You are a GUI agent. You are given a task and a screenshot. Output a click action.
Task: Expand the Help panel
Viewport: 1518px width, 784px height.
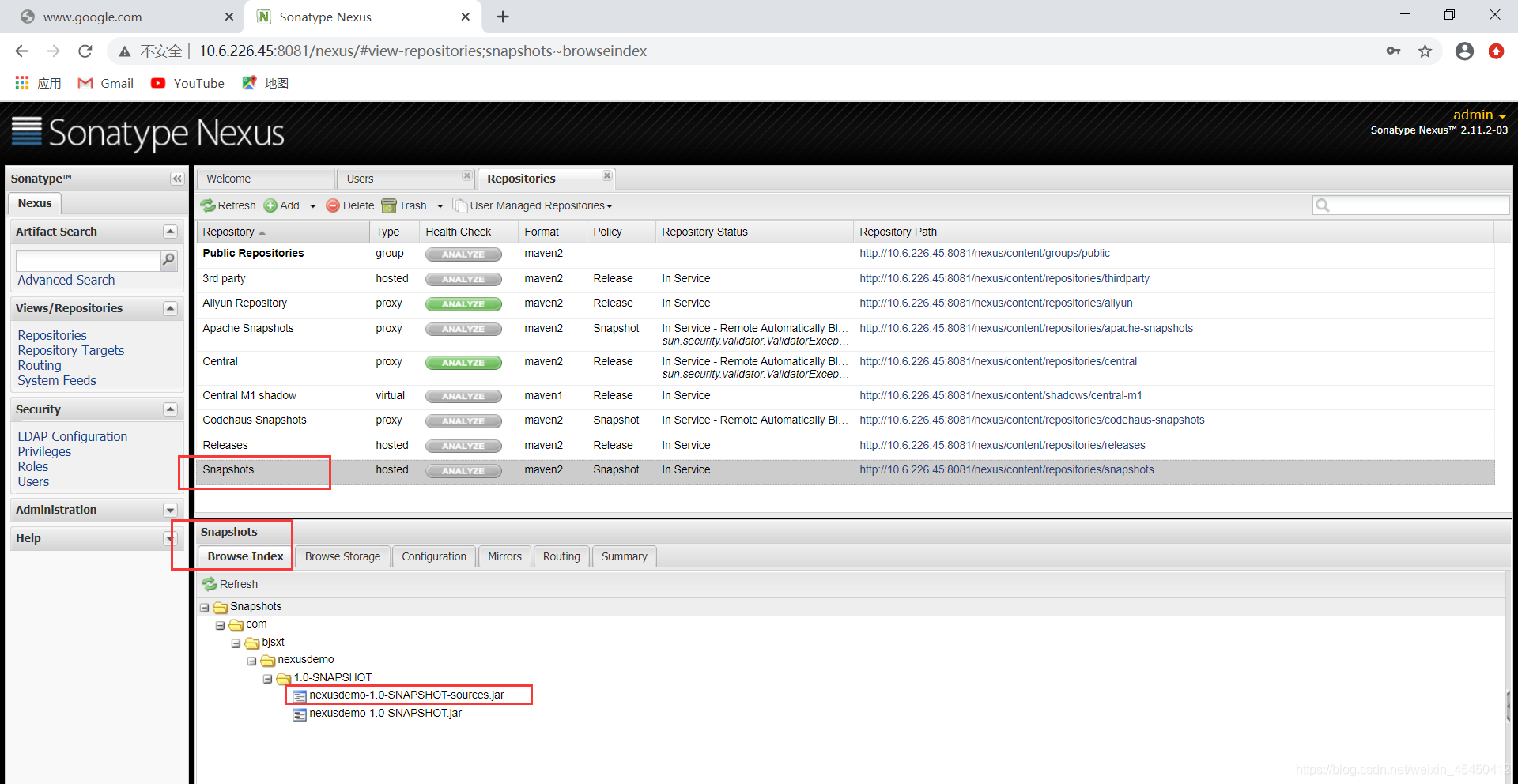[170, 538]
